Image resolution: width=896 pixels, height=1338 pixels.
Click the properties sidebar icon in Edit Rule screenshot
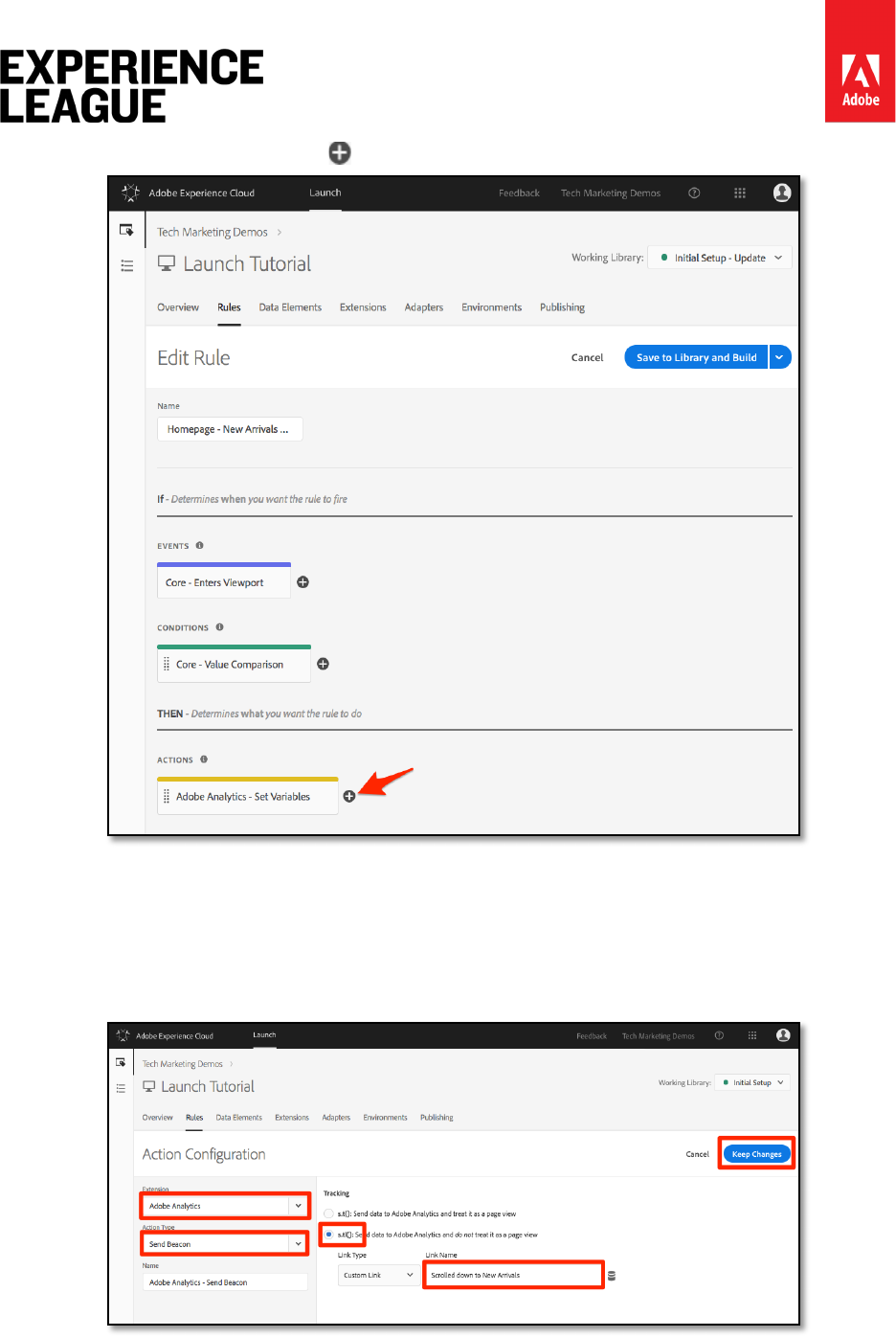pyautogui.click(x=126, y=230)
